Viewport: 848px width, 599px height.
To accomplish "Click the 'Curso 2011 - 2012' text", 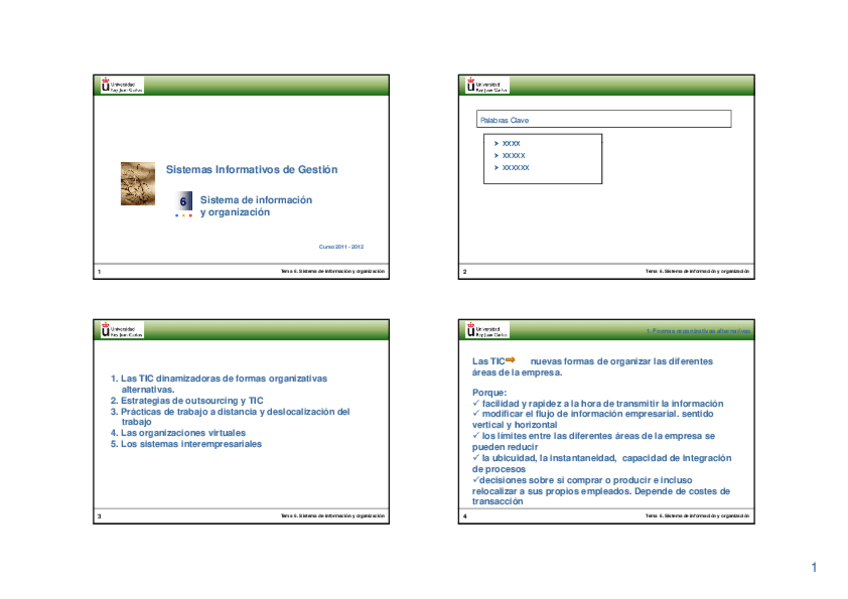I will 341,247.
